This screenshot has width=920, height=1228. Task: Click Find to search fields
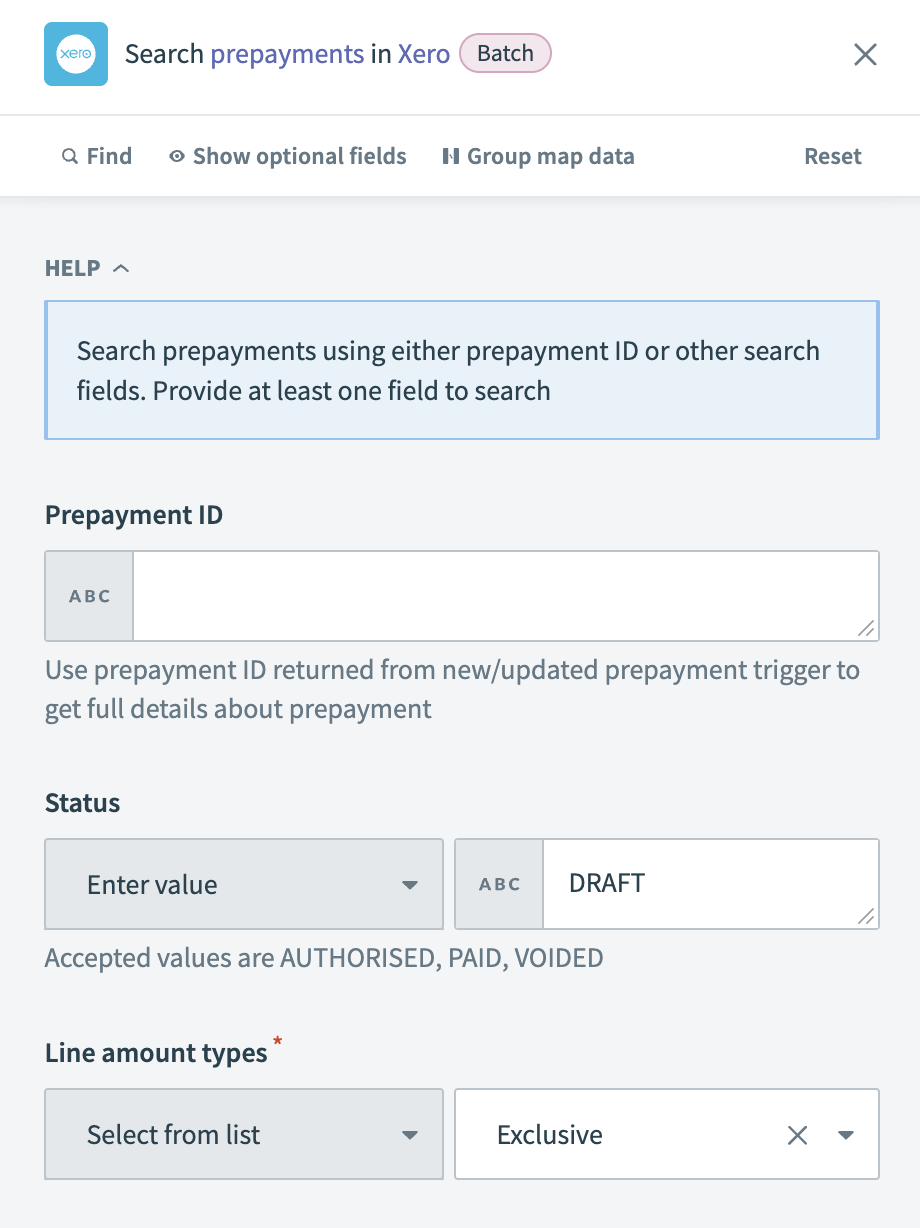[x=97, y=156]
